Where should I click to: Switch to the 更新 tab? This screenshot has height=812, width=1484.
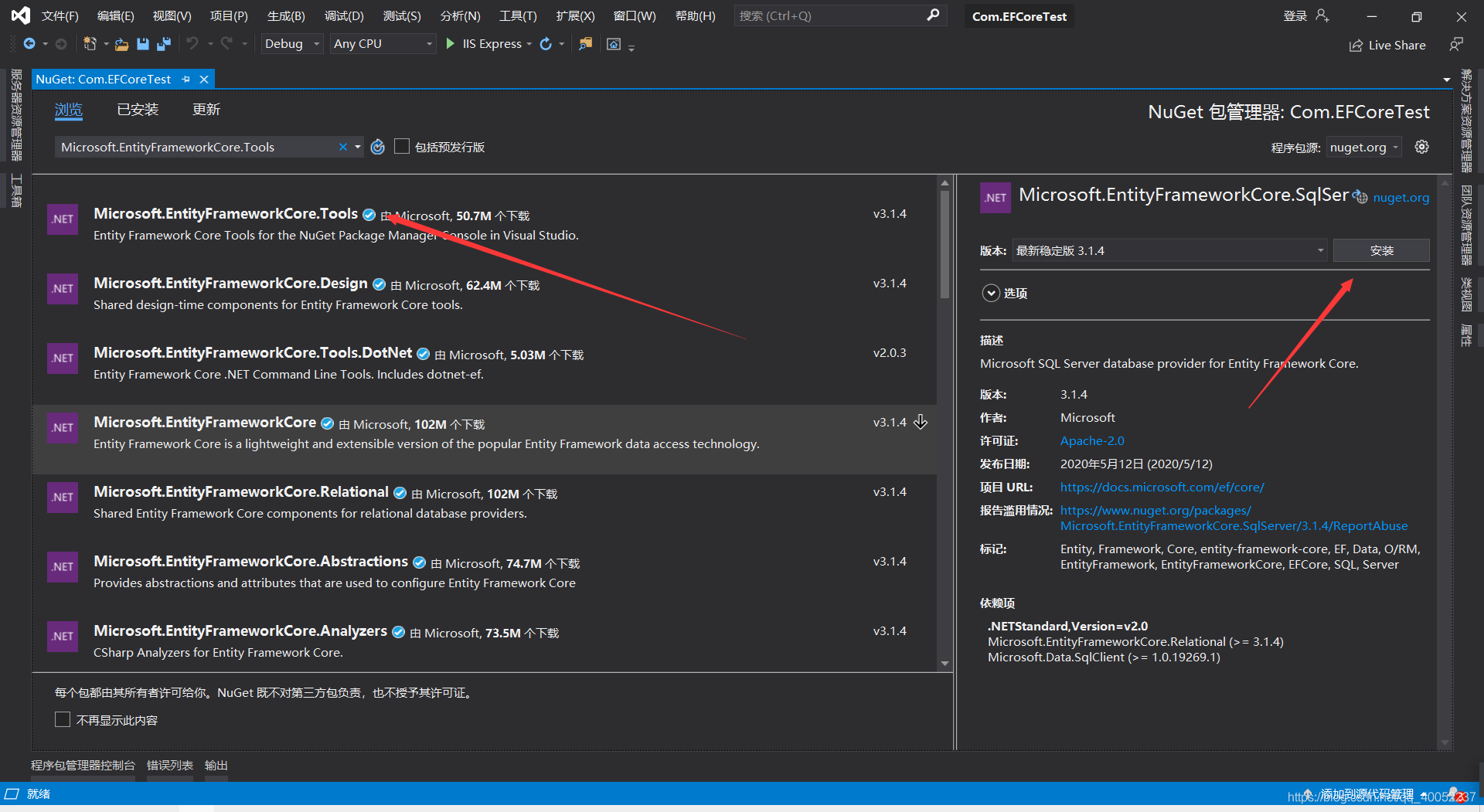click(206, 110)
